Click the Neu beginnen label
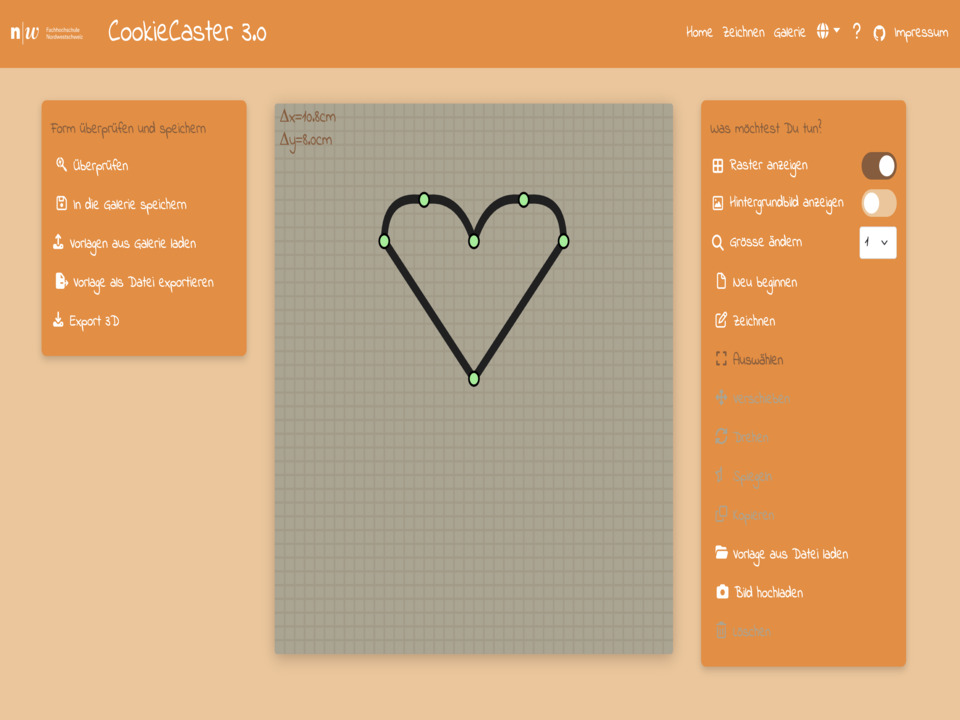 (765, 282)
